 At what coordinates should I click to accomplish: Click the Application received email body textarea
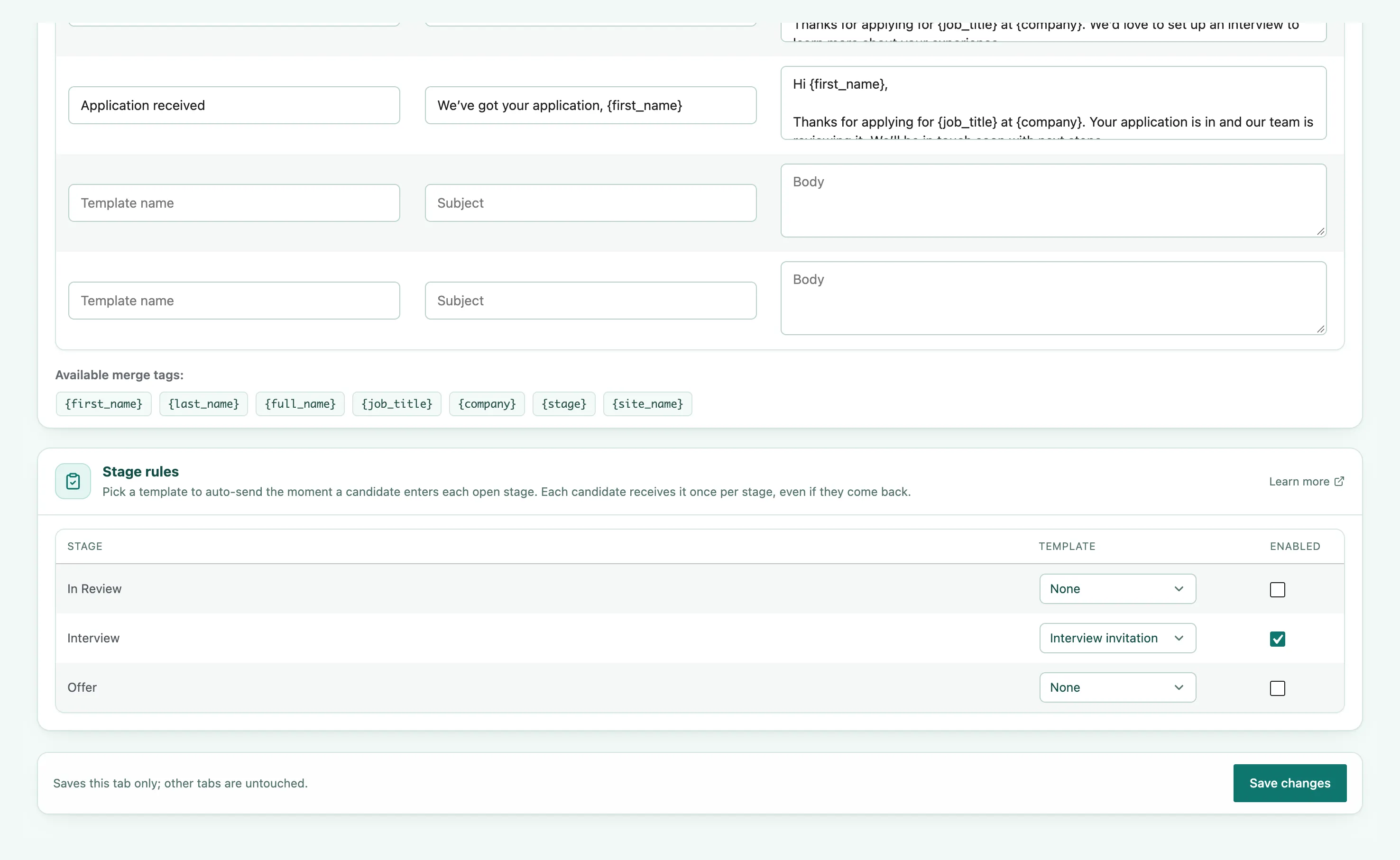(x=1053, y=103)
